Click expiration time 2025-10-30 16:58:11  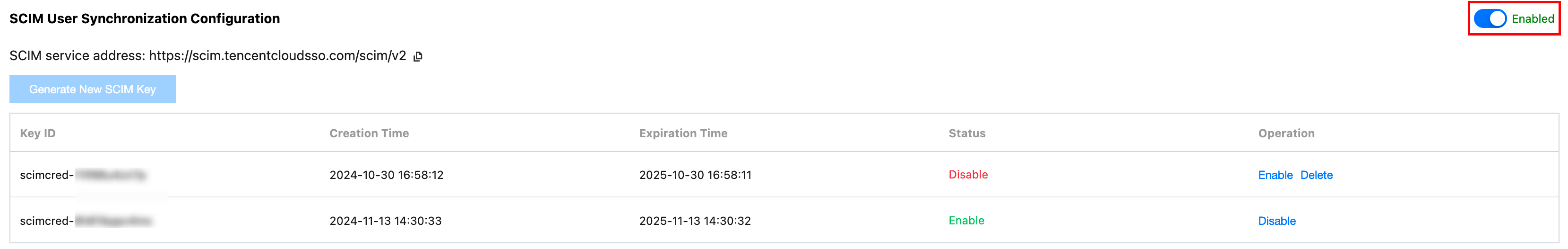[695, 175]
